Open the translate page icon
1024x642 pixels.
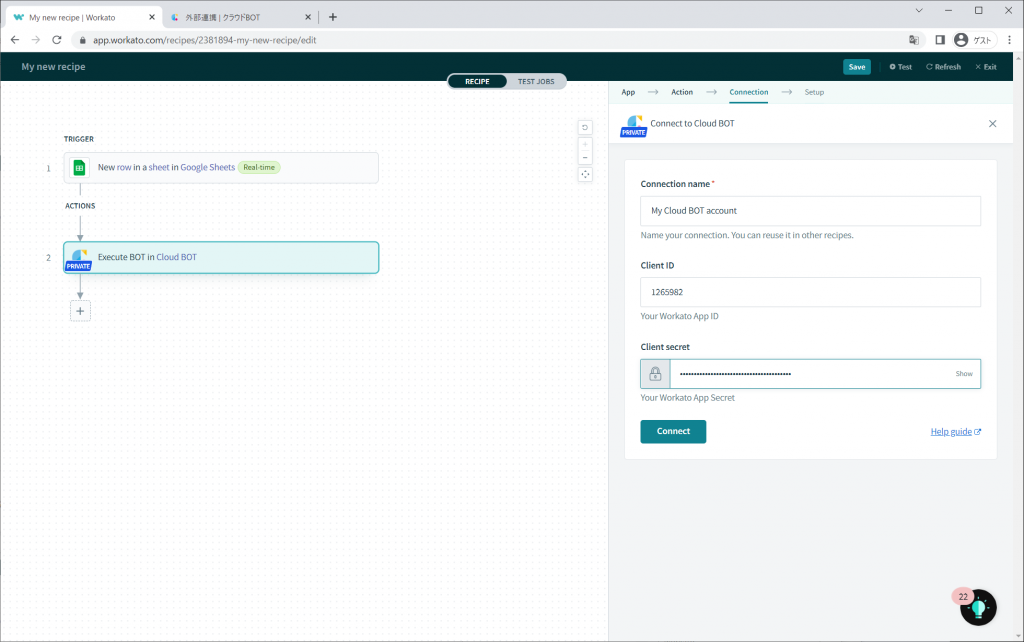pos(914,40)
